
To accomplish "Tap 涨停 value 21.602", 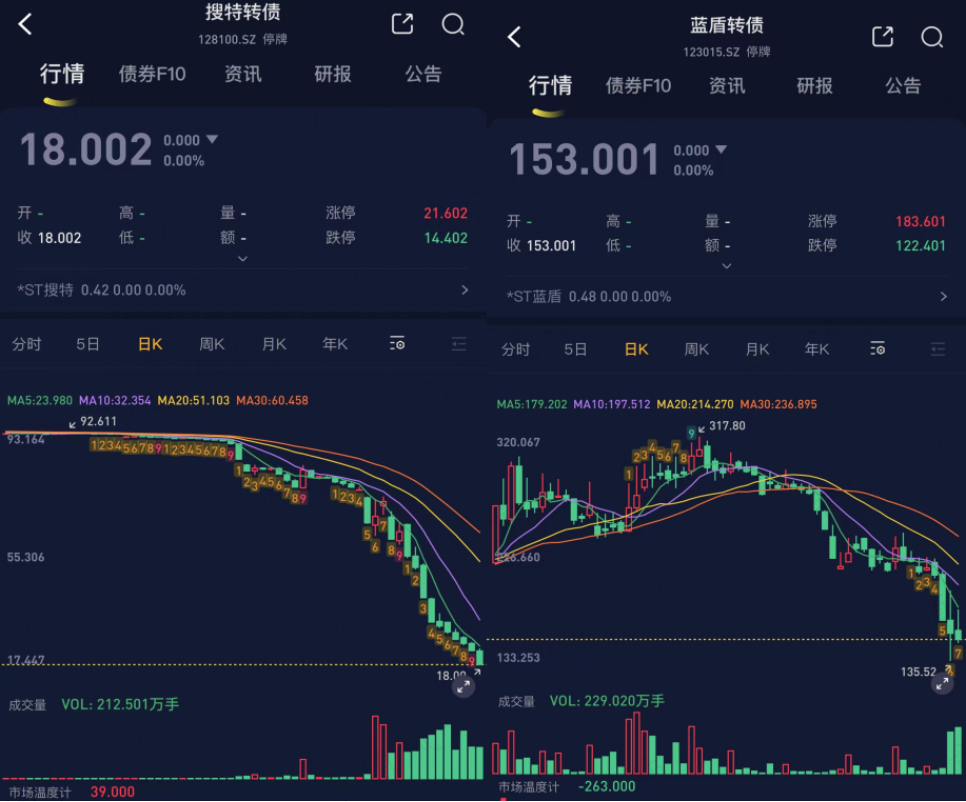I will click(x=445, y=213).
